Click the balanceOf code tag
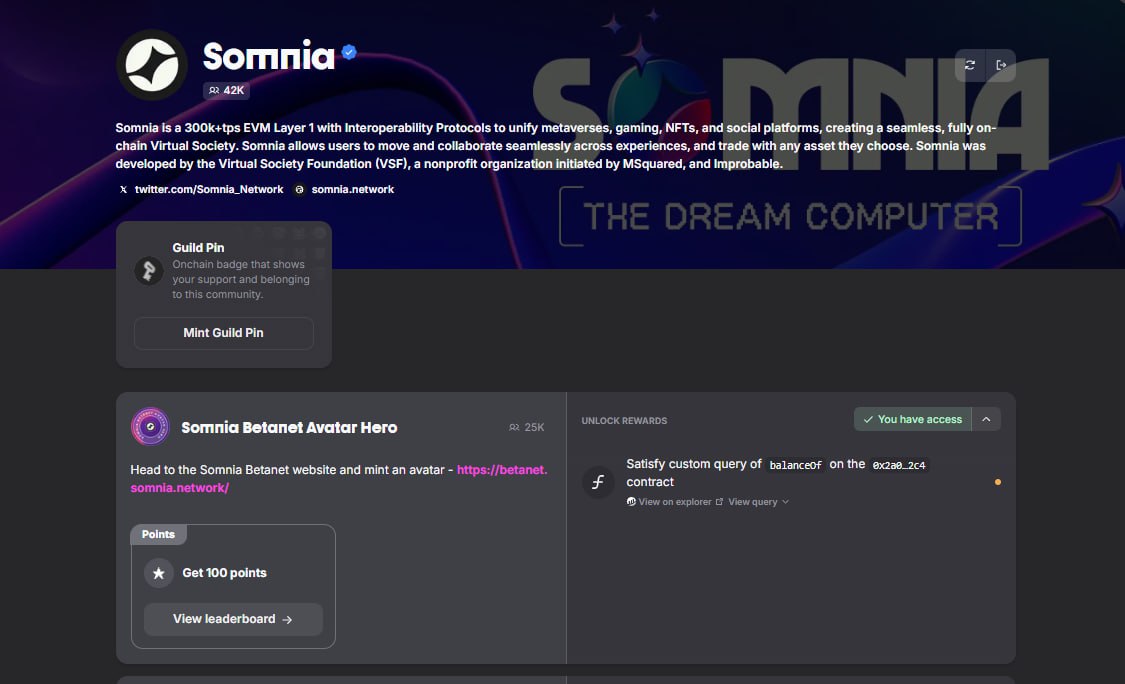Image resolution: width=1125 pixels, height=684 pixels. pos(795,465)
